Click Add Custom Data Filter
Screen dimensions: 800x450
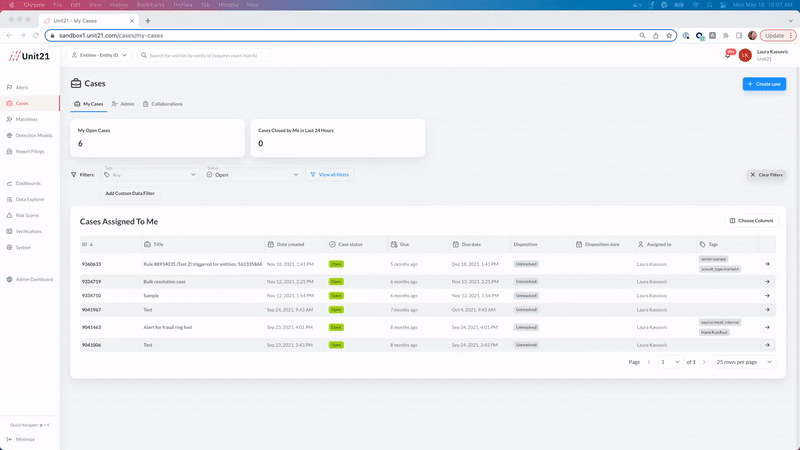pos(130,193)
